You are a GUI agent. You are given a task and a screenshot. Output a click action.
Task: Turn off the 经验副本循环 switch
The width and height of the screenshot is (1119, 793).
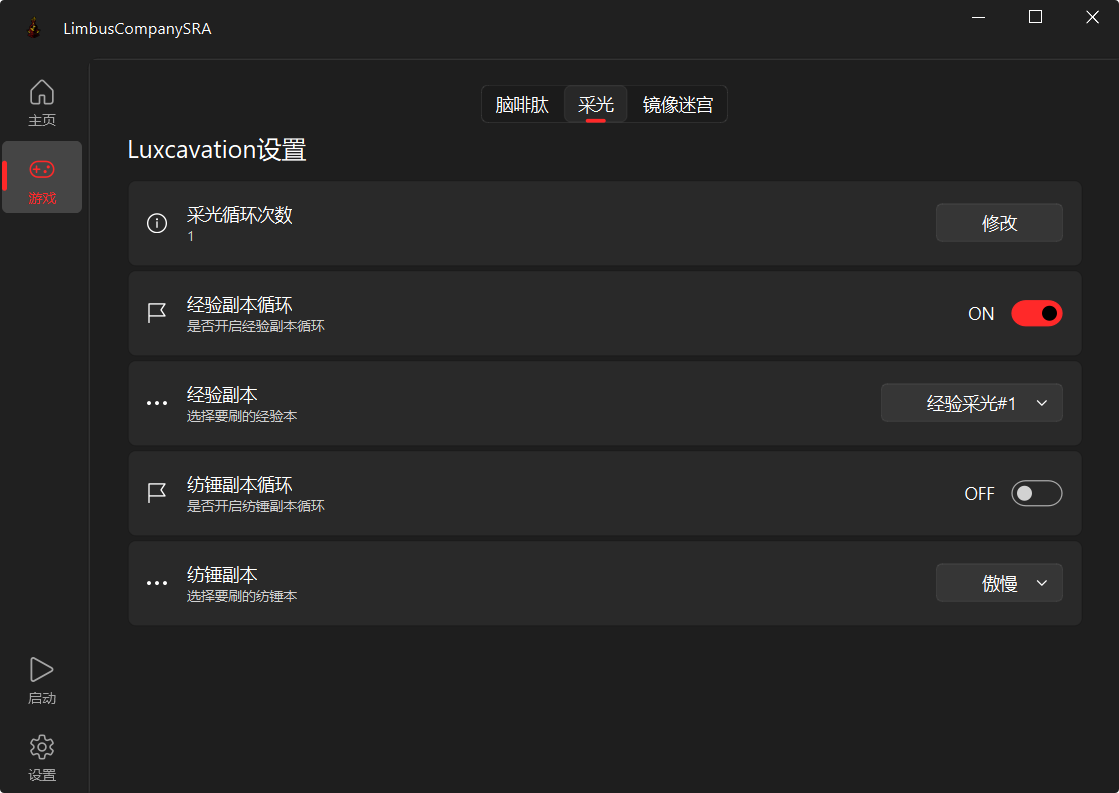coord(1036,313)
